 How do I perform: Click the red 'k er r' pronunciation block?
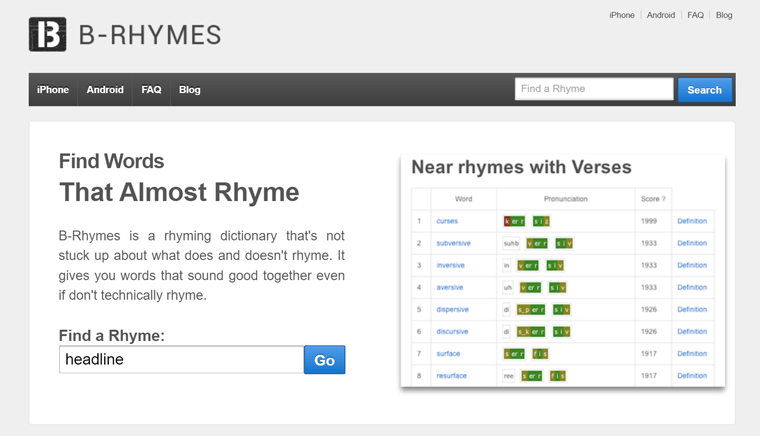point(514,221)
